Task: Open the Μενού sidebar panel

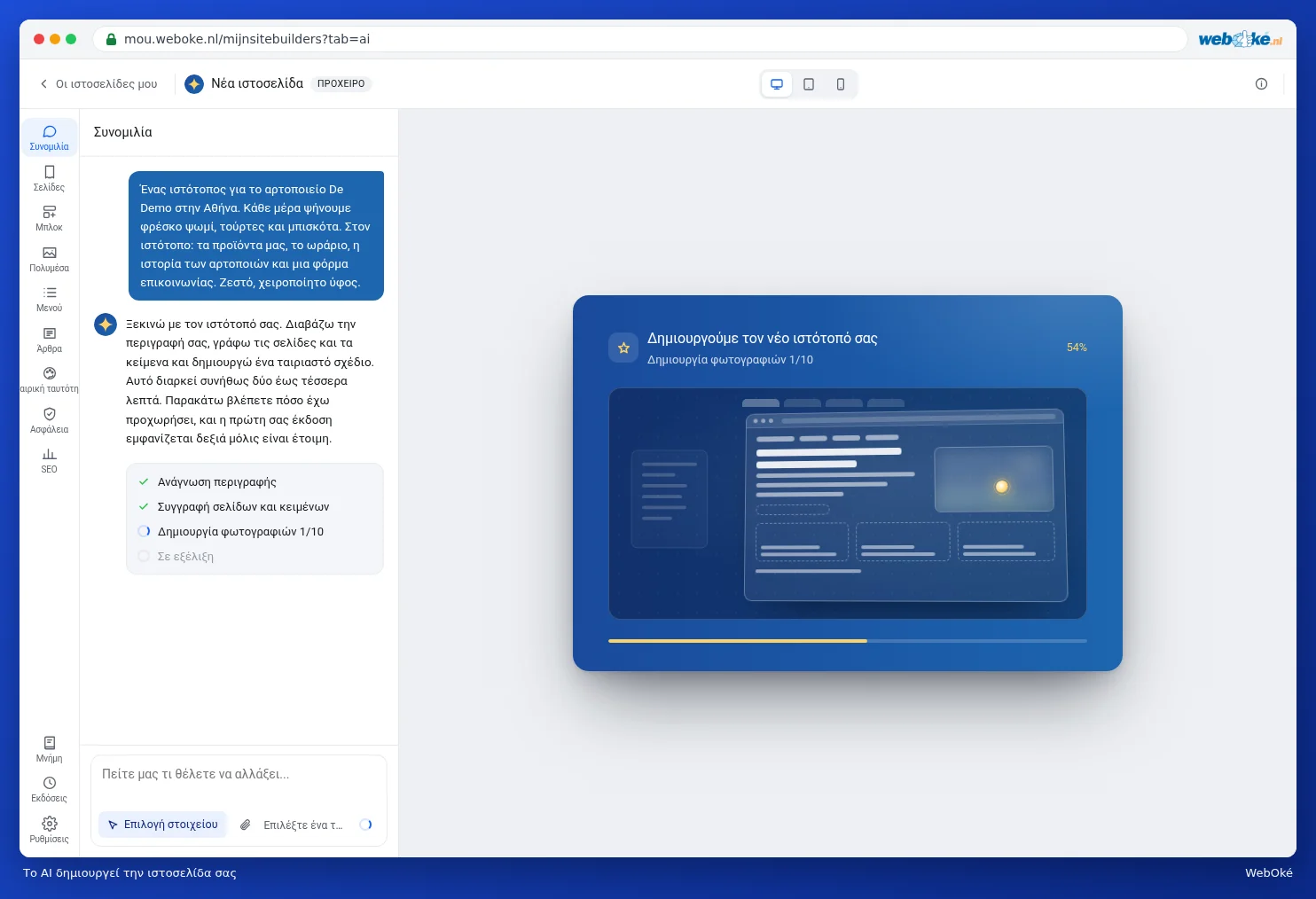Action: (x=49, y=299)
